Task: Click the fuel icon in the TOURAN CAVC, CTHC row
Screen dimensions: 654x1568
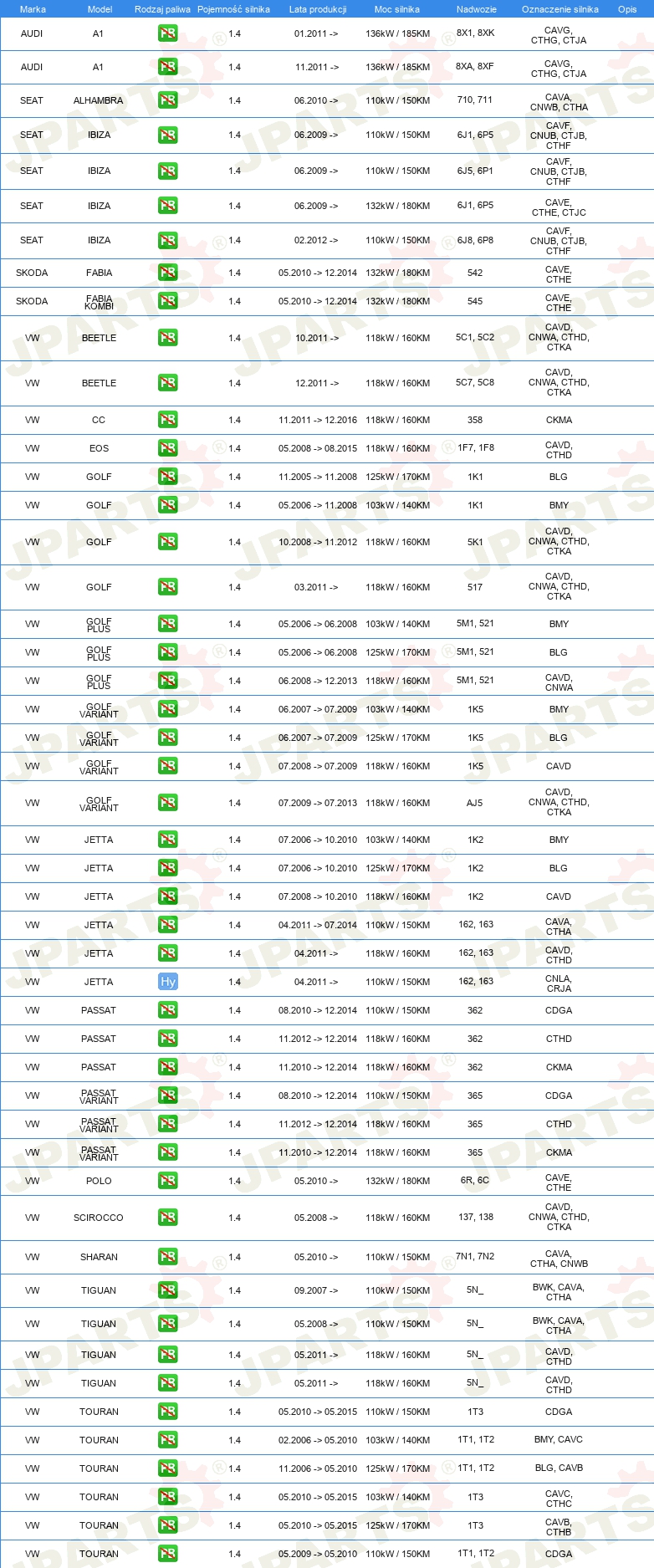Action: click(168, 1497)
